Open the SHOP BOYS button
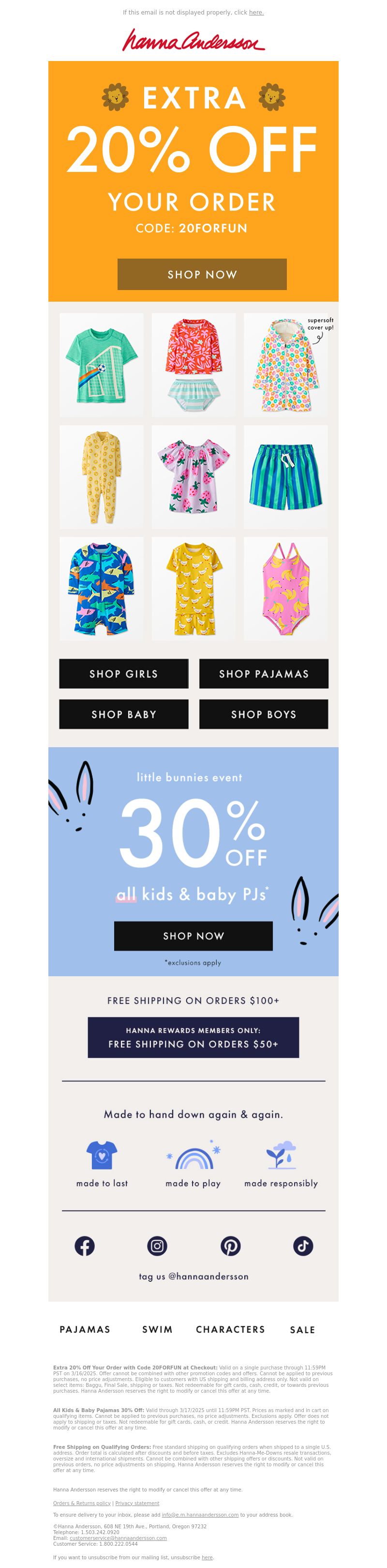The width and height of the screenshot is (387, 1568). pyautogui.click(x=264, y=714)
